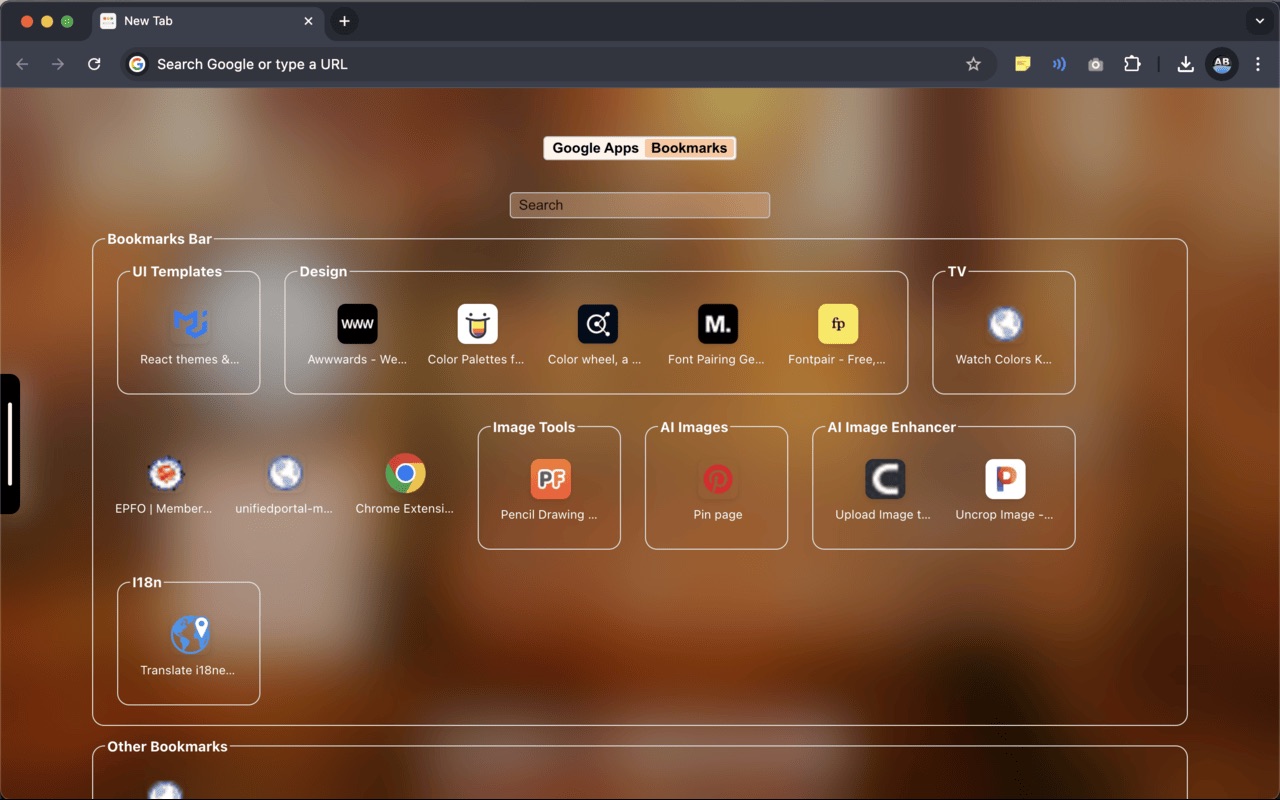The height and width of the screenshot is (800, 1280).
Task: Click the bookmarks Search field
Action: (x=639, y=205)
